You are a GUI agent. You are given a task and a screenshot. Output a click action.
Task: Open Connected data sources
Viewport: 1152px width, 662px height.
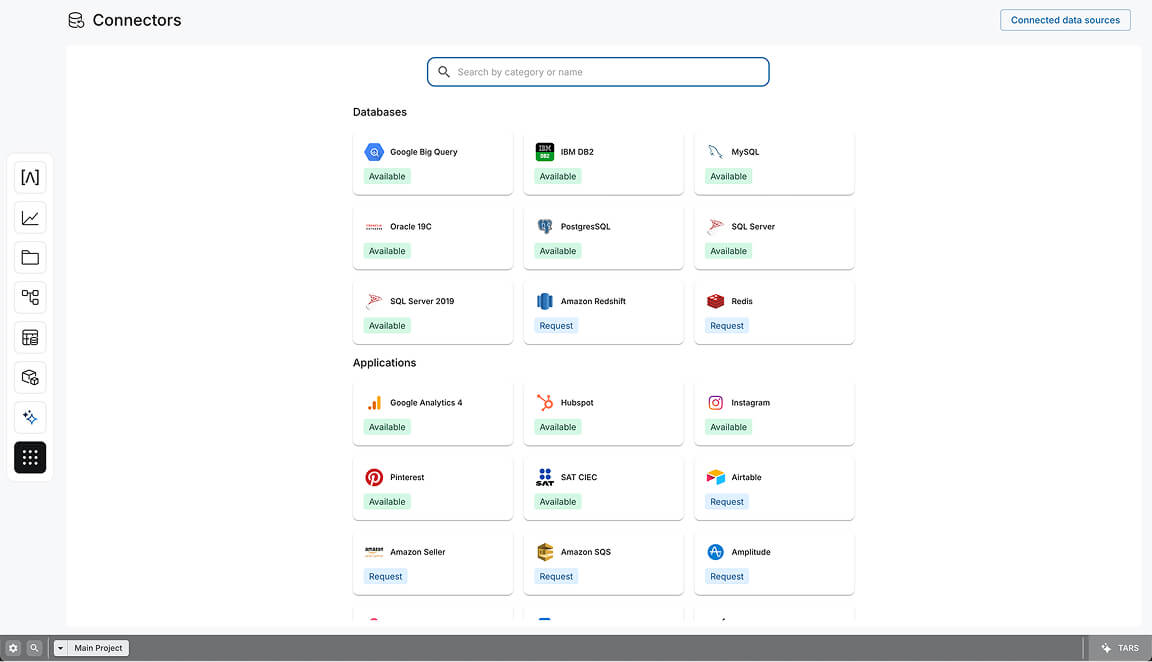coord(1065,20)
